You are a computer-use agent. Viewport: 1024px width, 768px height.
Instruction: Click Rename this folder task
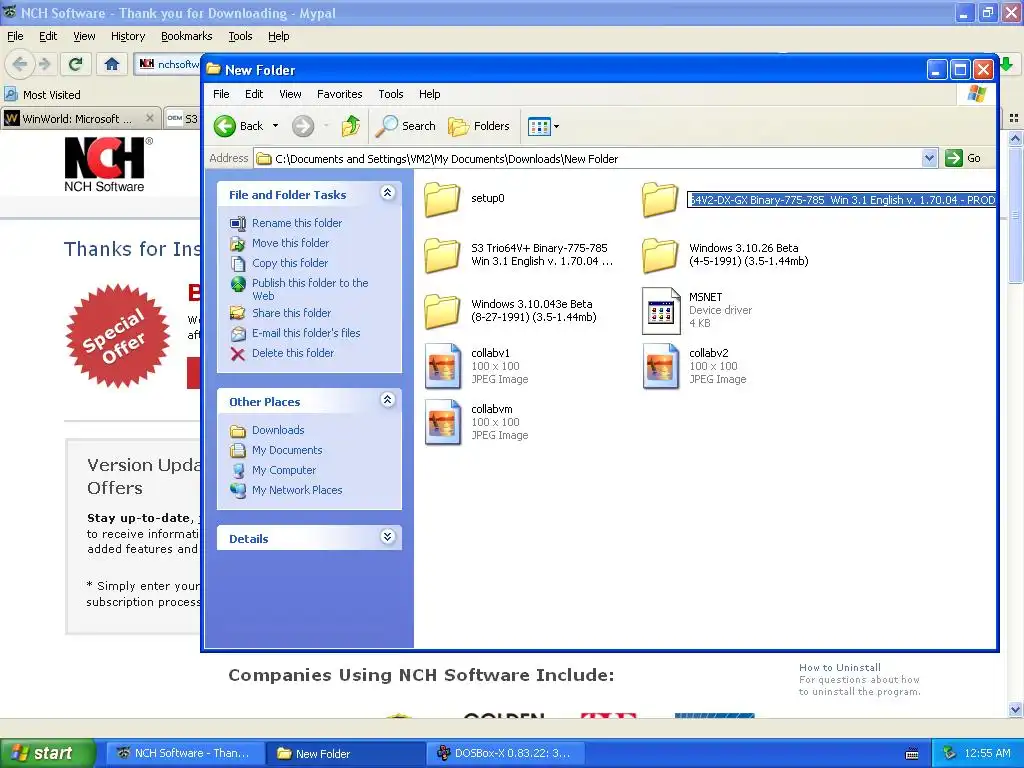click(296, 223)
